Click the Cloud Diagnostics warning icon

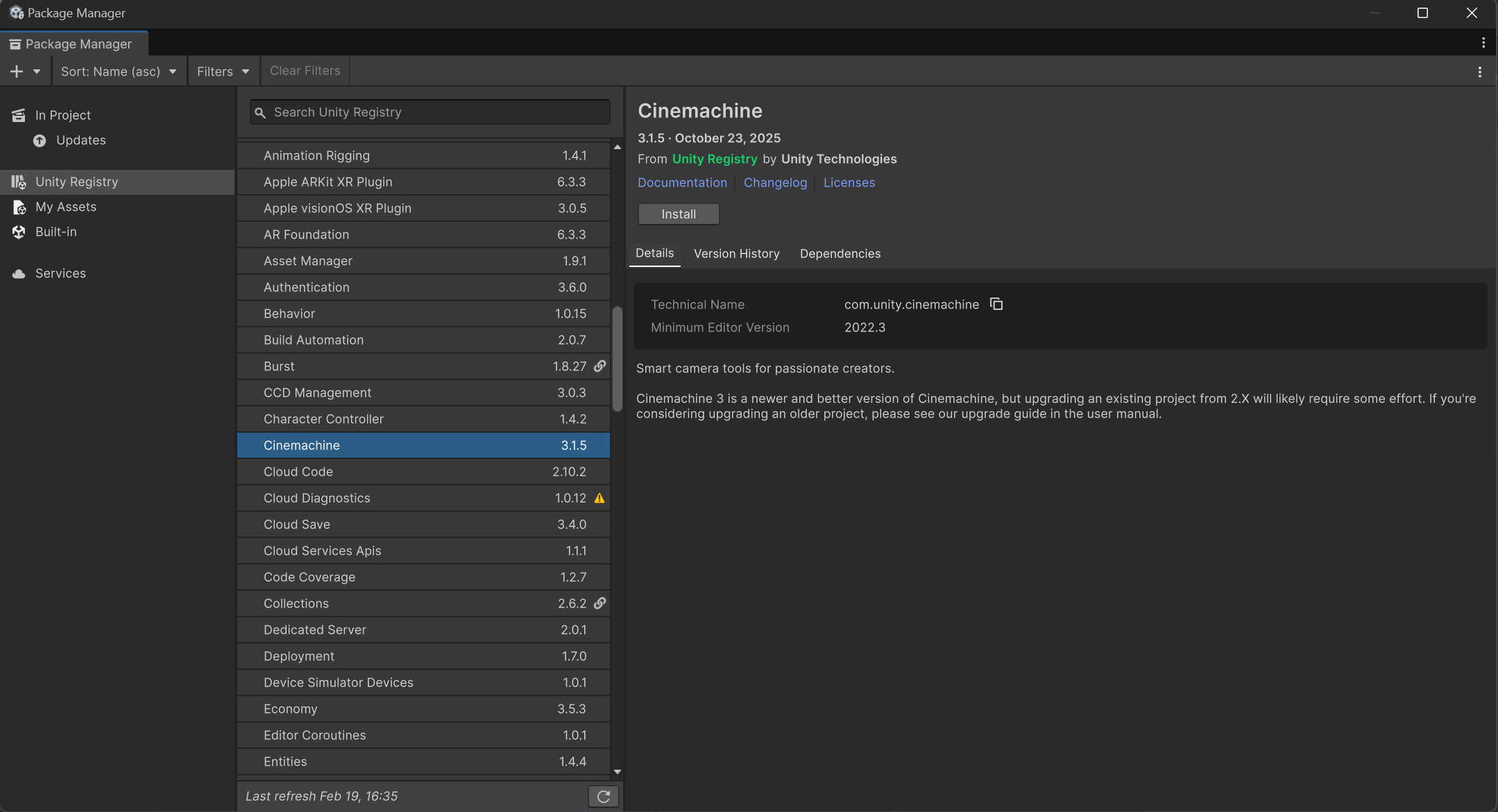click(x=599, y=499)
